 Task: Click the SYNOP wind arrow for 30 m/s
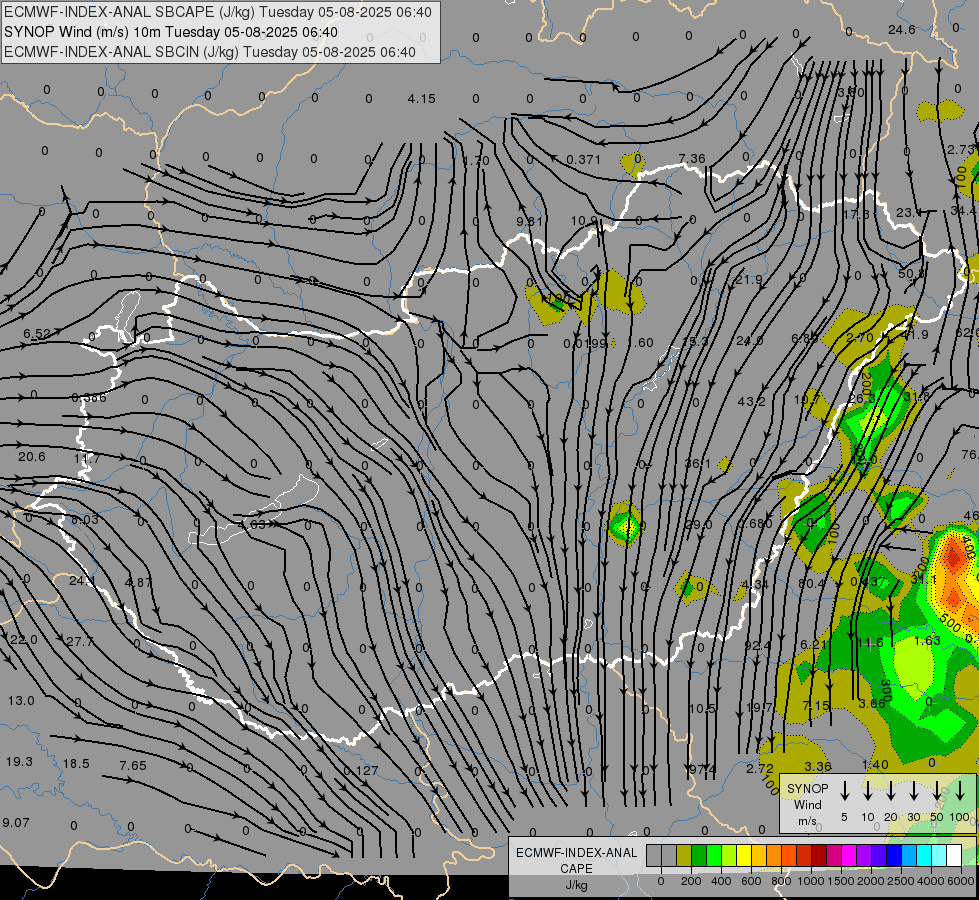click(x=914, y=791)
